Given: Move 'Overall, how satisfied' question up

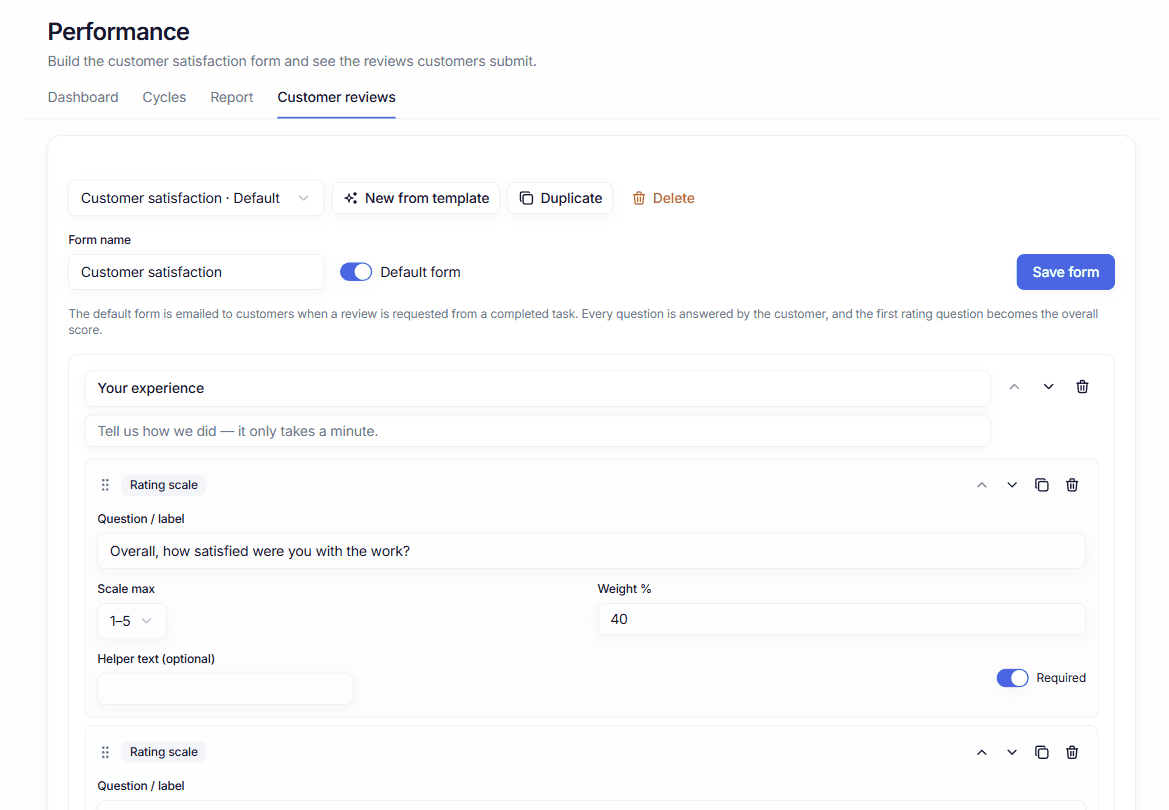Looking at the screenshot, I should [x=982, y=485].
